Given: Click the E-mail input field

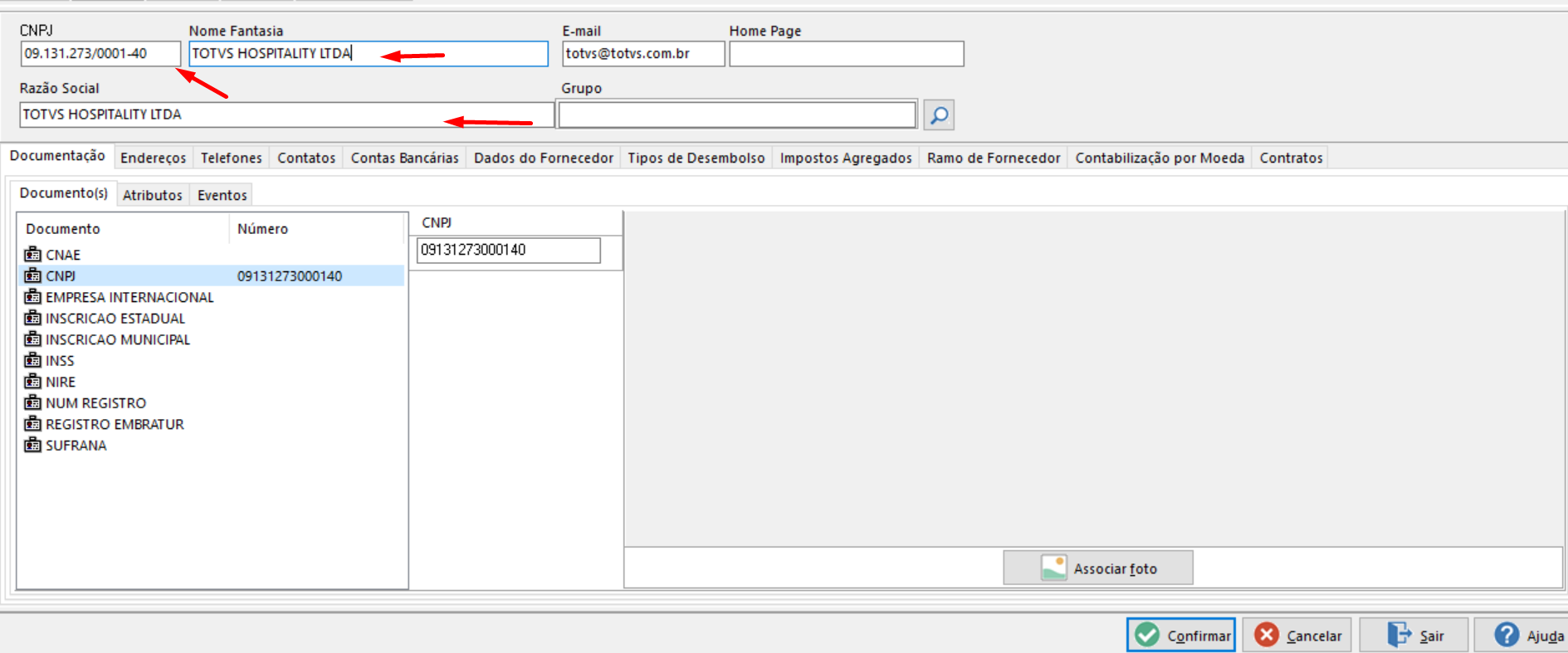Looking at the screenshot, I should click(643, 54).
